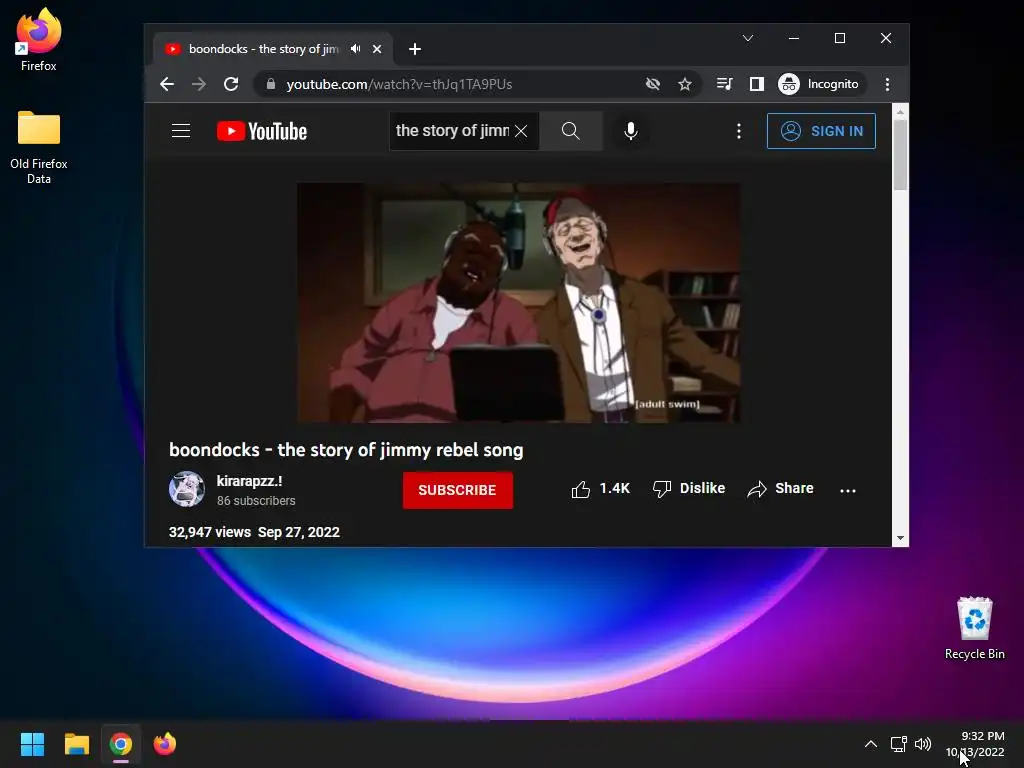Click the Dislike button

(x=688, y=488)
